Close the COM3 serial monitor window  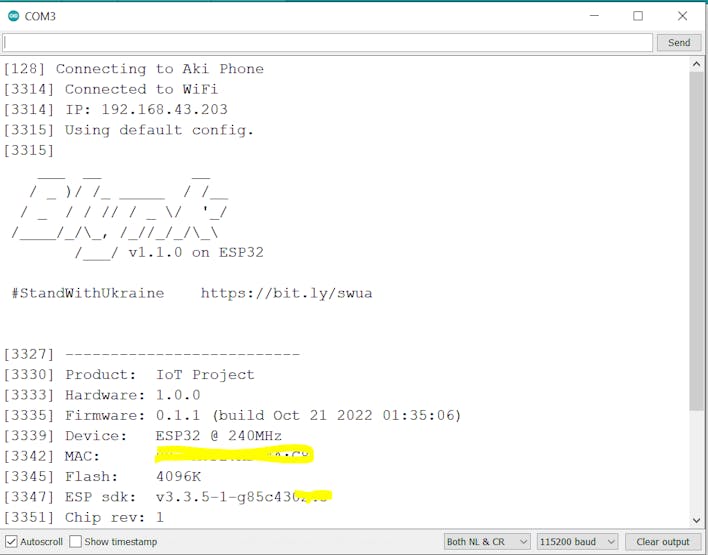[682, 16]
